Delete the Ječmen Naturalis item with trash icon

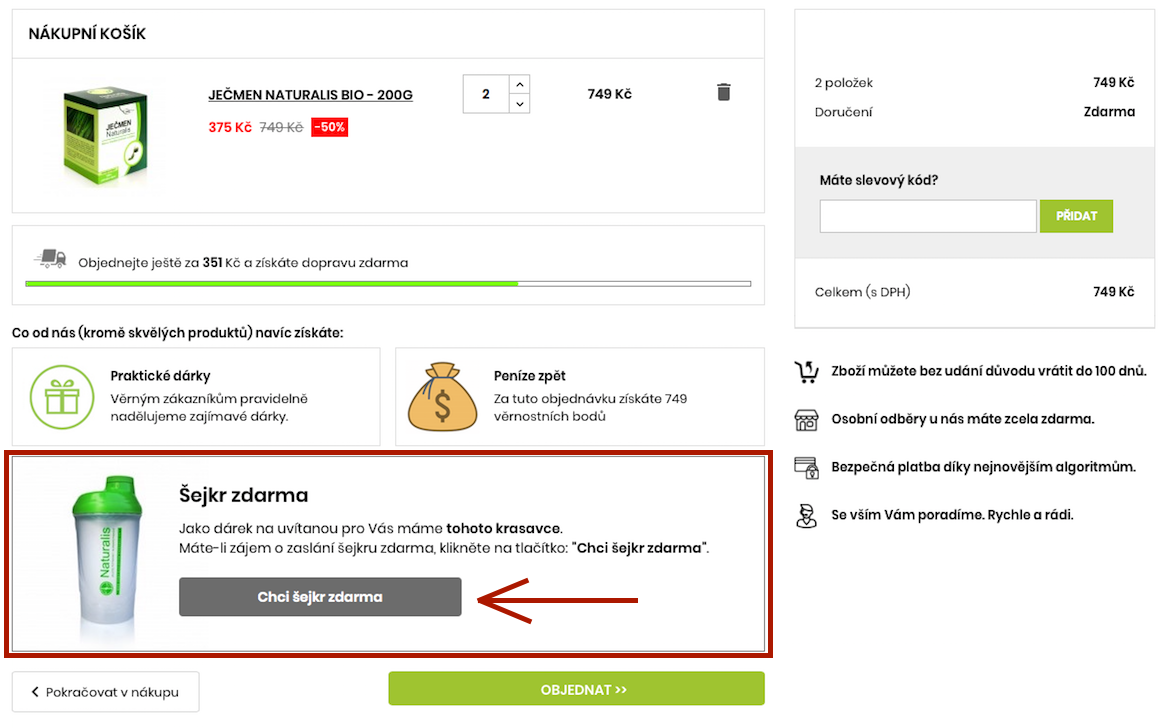point(723,92)
